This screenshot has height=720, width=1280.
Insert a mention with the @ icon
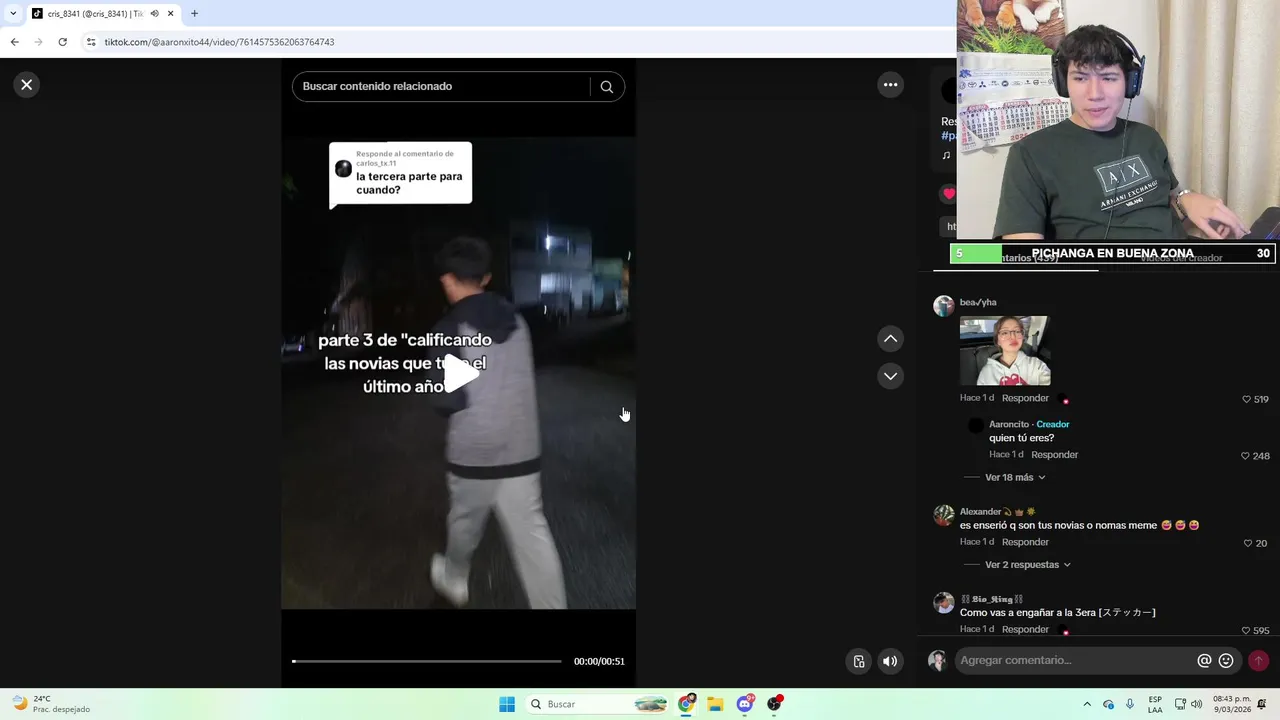(x=1204, y=660)
